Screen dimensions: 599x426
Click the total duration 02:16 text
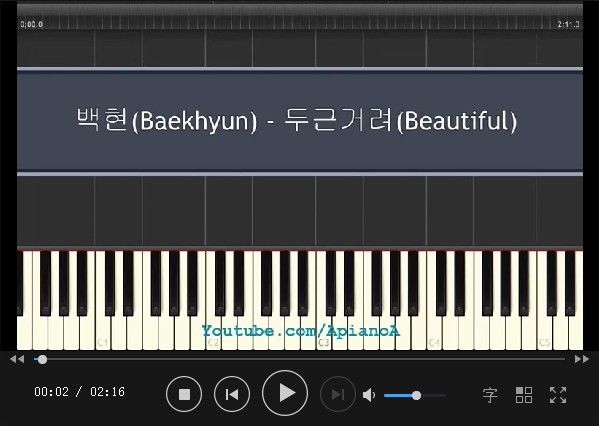pos(108,392)
